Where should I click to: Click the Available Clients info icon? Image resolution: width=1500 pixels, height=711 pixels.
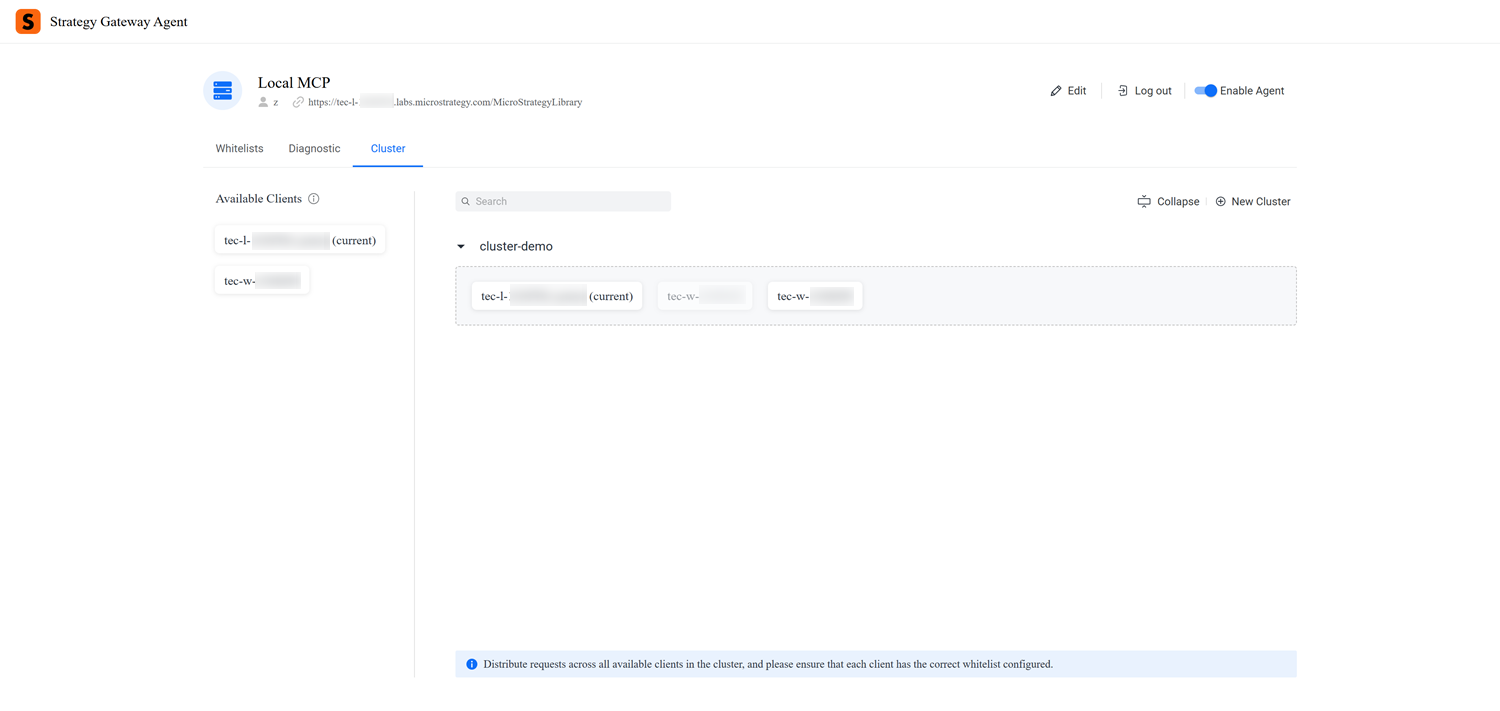[314, 199]
